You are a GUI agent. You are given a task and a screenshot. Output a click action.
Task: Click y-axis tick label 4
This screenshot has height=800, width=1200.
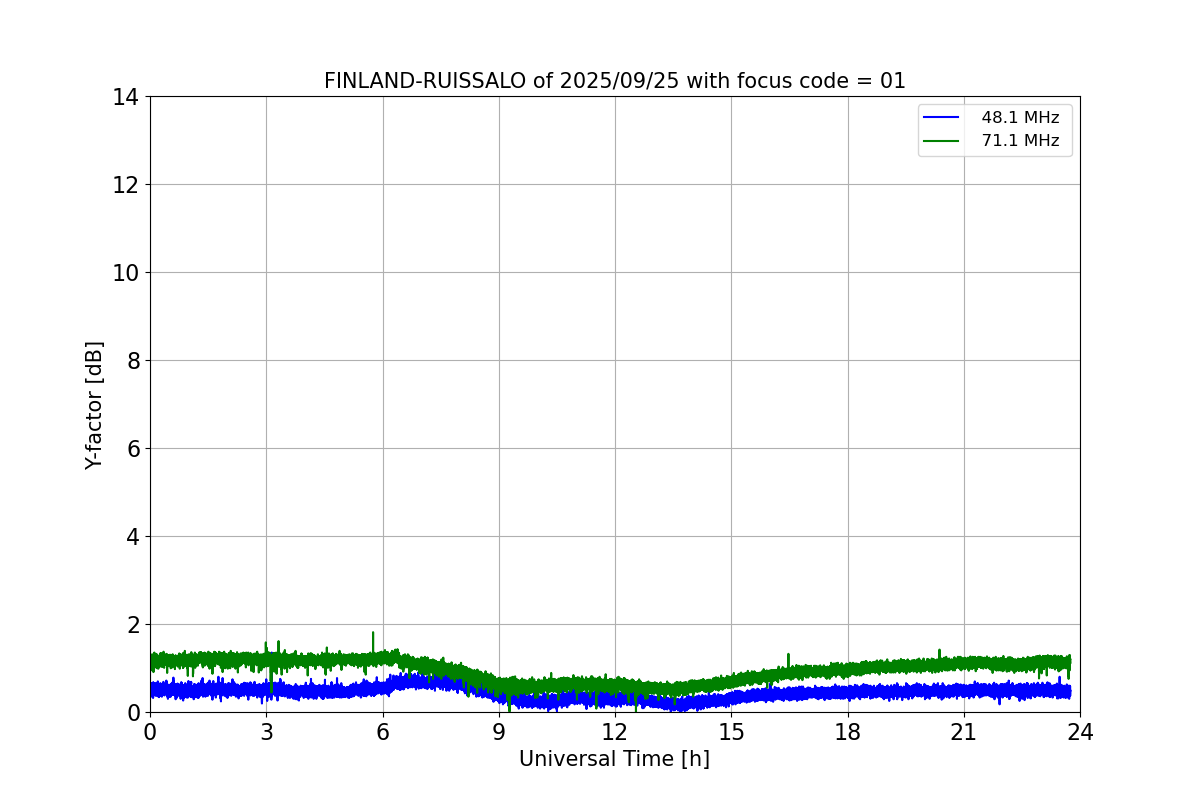coord(133,537)
